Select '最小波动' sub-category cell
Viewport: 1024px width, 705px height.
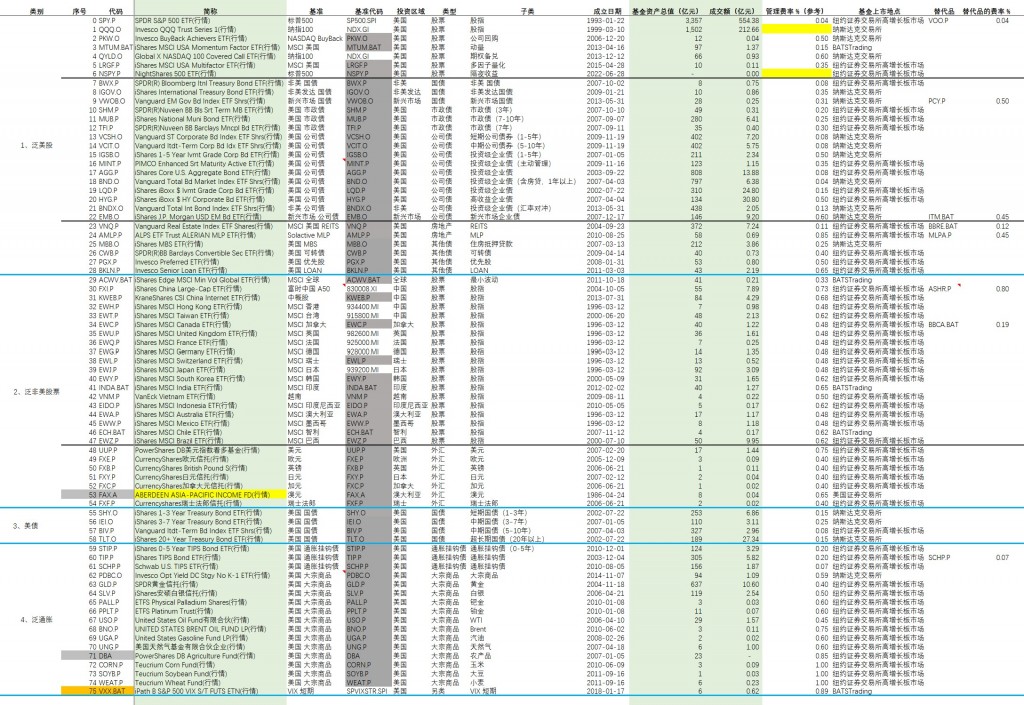point(484,279)
